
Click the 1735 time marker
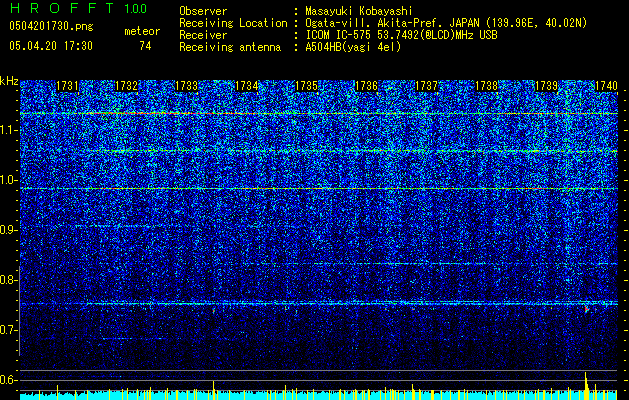[x=306, y=86]
